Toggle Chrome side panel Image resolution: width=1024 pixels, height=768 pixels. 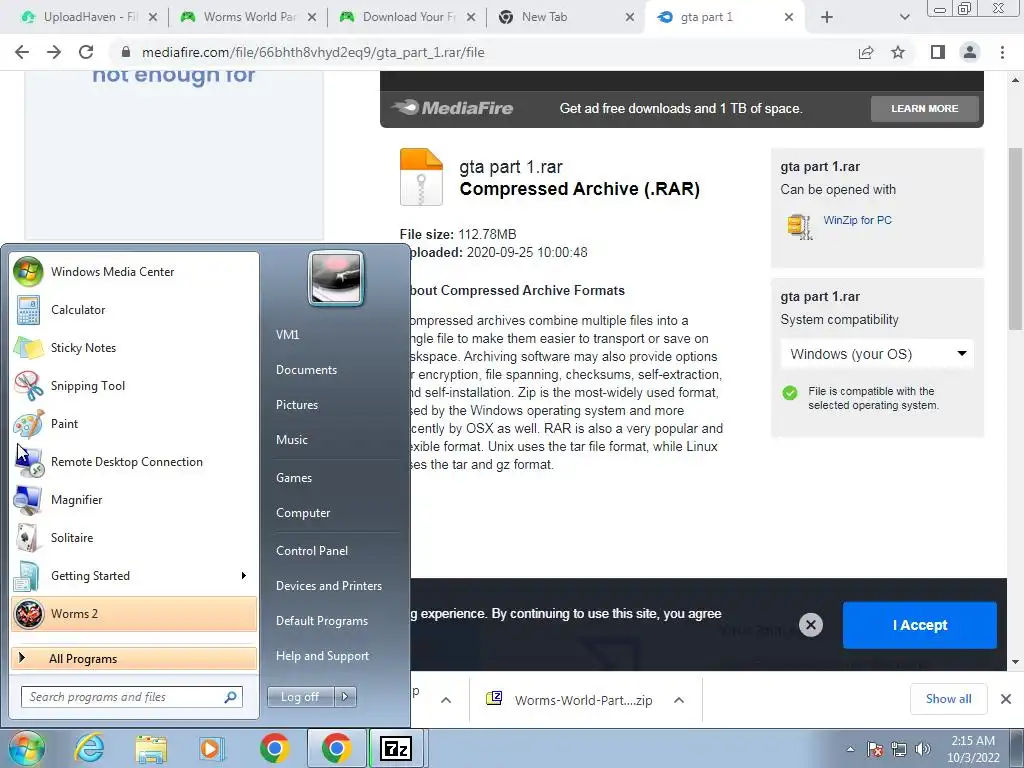(x=938, y=52)
